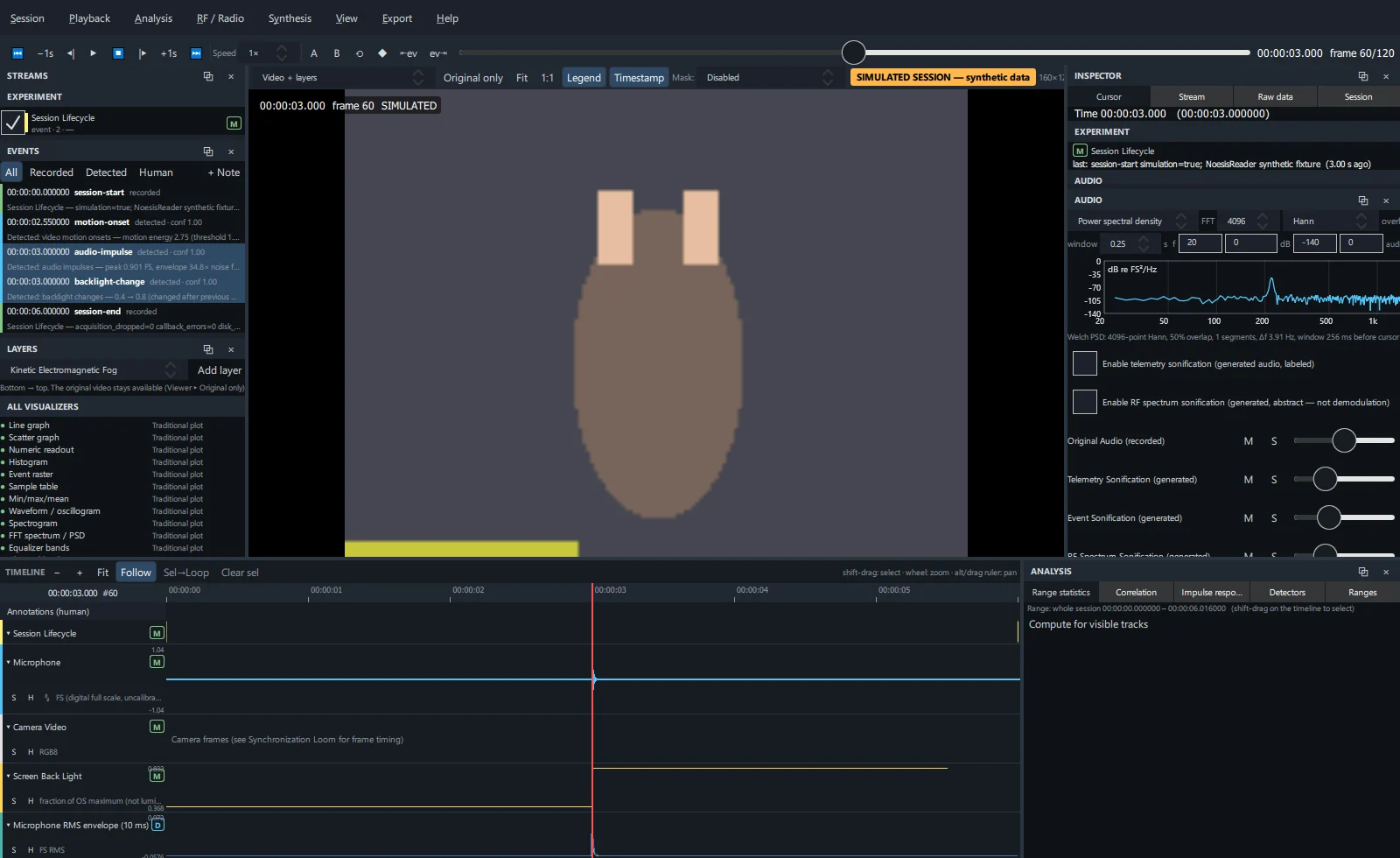Open the playback Speed dropdown
1400x858 pixels.
(x=267, y=53)
